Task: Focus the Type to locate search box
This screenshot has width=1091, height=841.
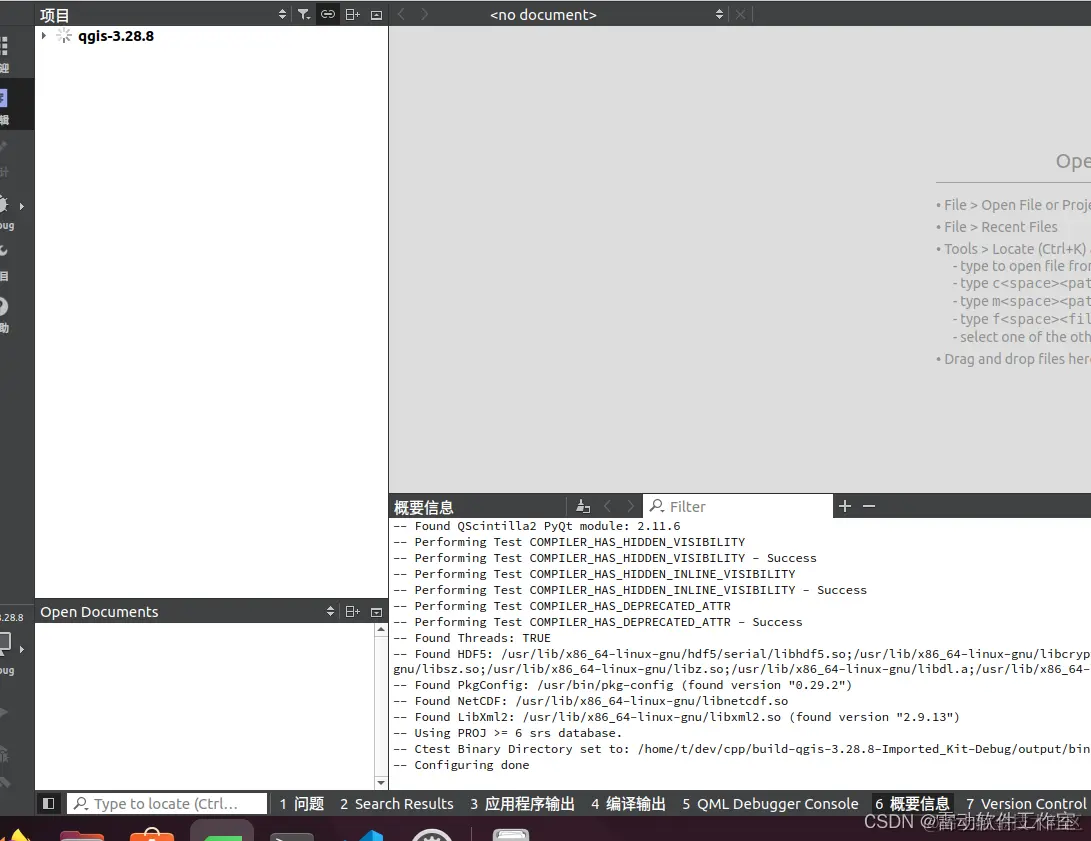Action: (167, 803)
